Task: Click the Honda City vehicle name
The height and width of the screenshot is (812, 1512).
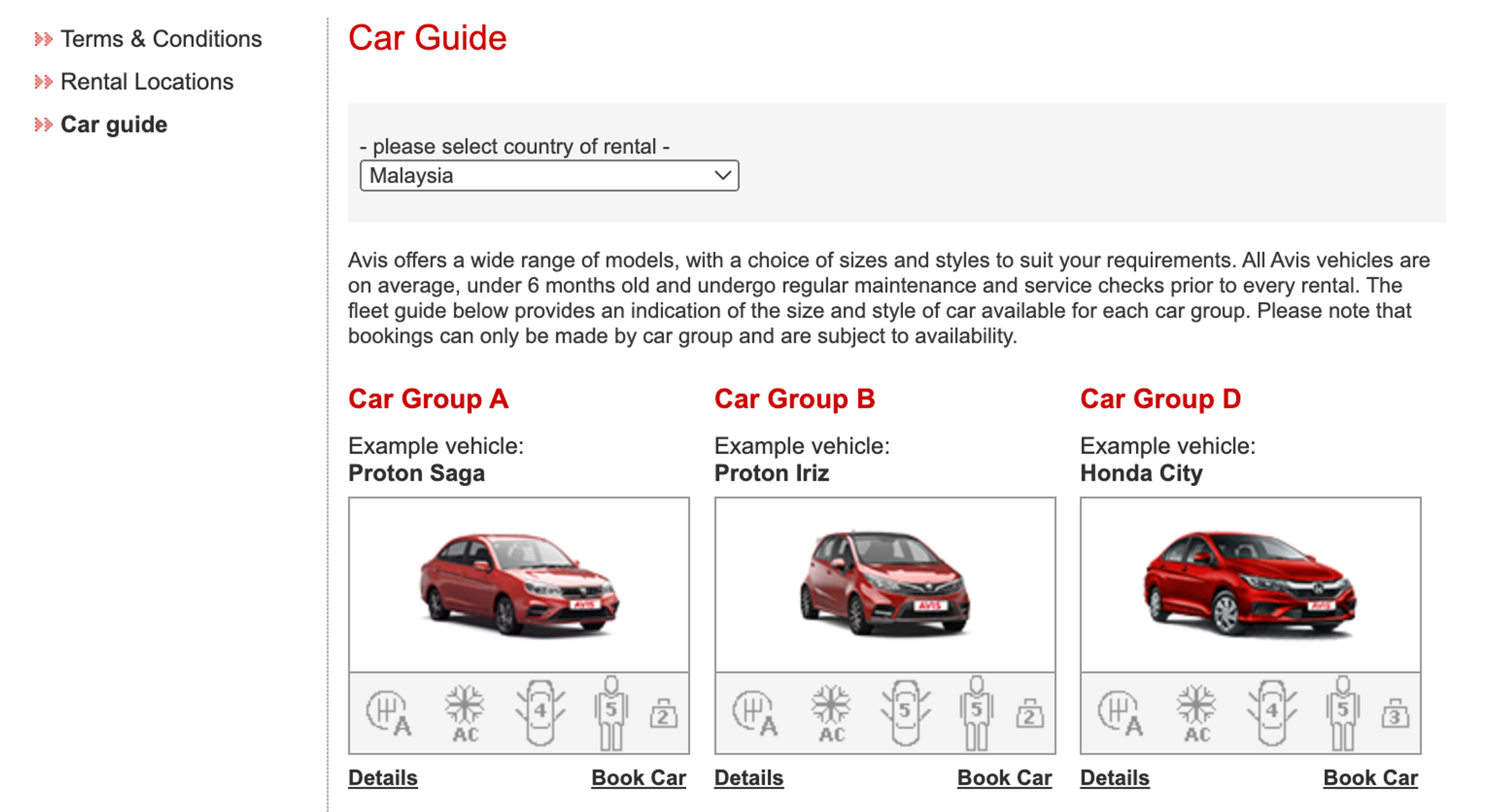Action: coord(1141,474)
